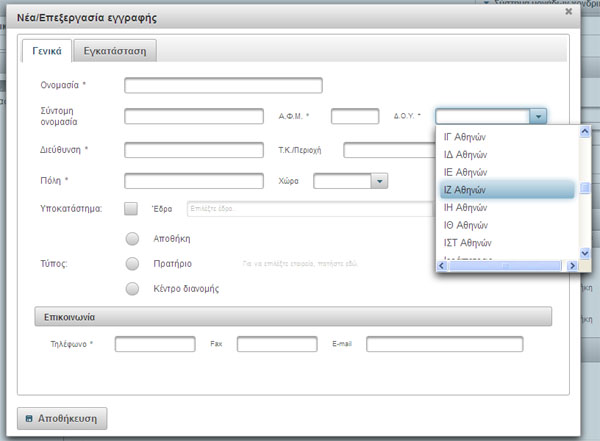
Task: Click the list's scroll left arrow
Action: tap(442, 265)
